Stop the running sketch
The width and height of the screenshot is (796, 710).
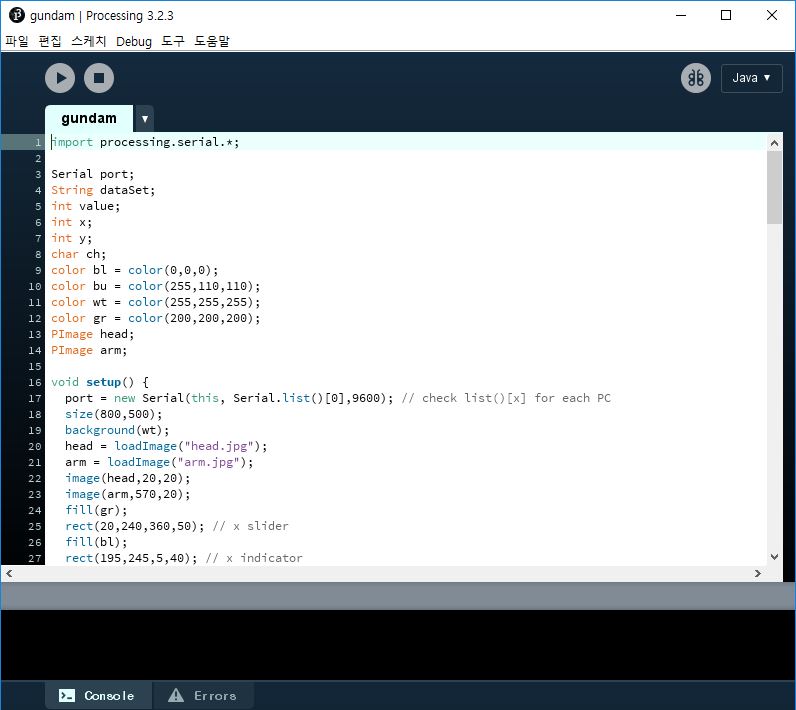click(x=98, y=78)
